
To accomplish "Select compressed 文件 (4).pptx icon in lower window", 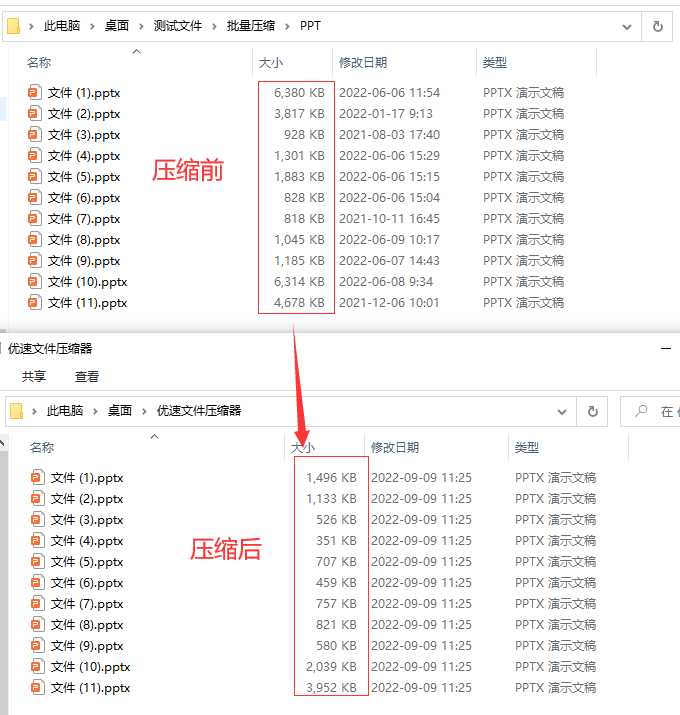I will click(x=37, y=540).
